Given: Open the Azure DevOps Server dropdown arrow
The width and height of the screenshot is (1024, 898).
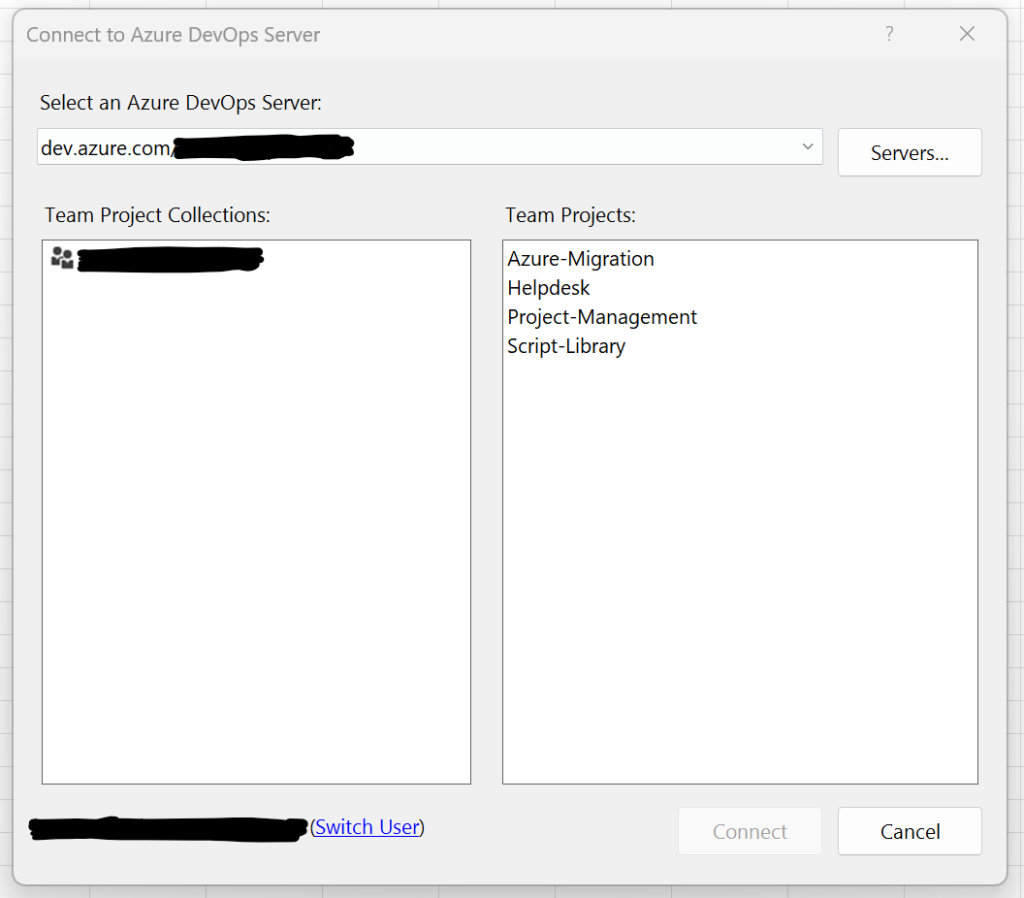Looking at the screenshot, I should 807,147.
